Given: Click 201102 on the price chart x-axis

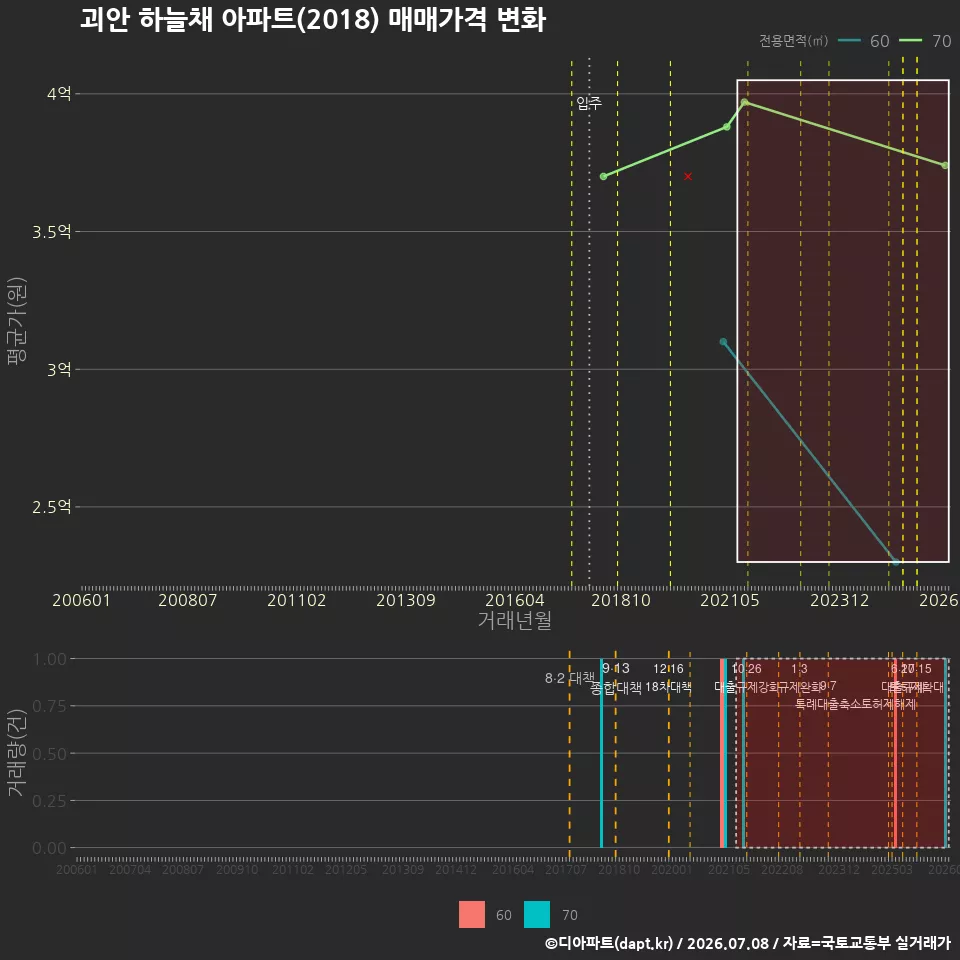Looking at the screenshot, I should pos(297,600).
